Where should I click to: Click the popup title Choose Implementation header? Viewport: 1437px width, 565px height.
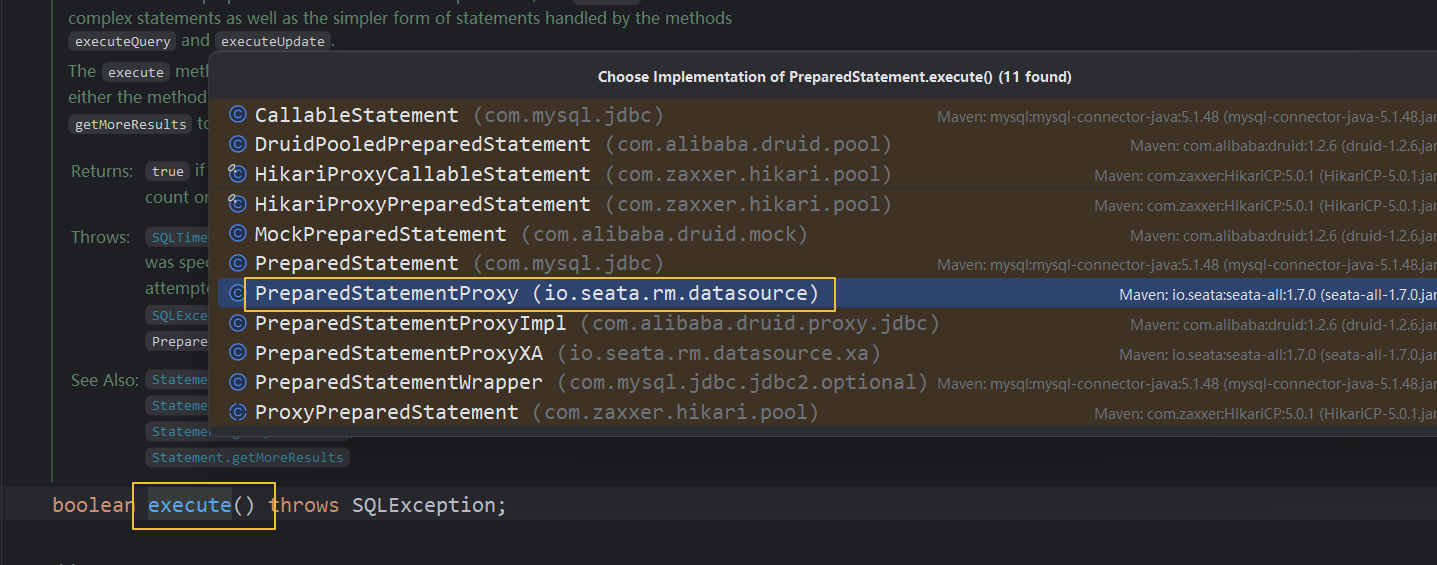pyautogui.click(x=834, y=77)
